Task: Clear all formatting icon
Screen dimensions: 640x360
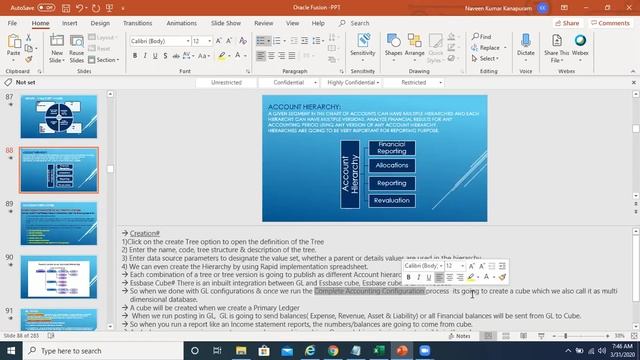Action: click(243, 41)
